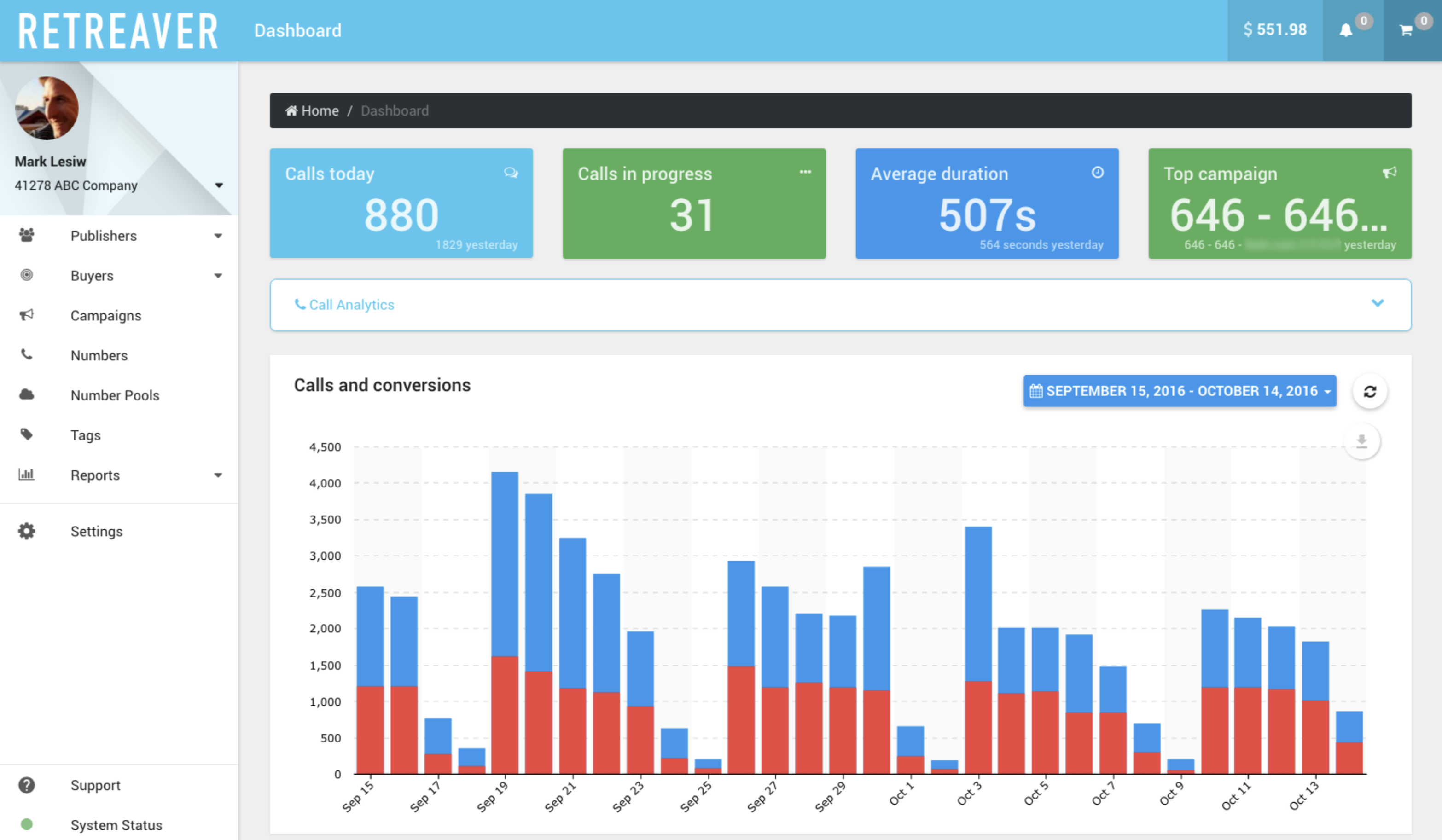
Task: Open the Numbers menu item
Action: tap(99, 355)
